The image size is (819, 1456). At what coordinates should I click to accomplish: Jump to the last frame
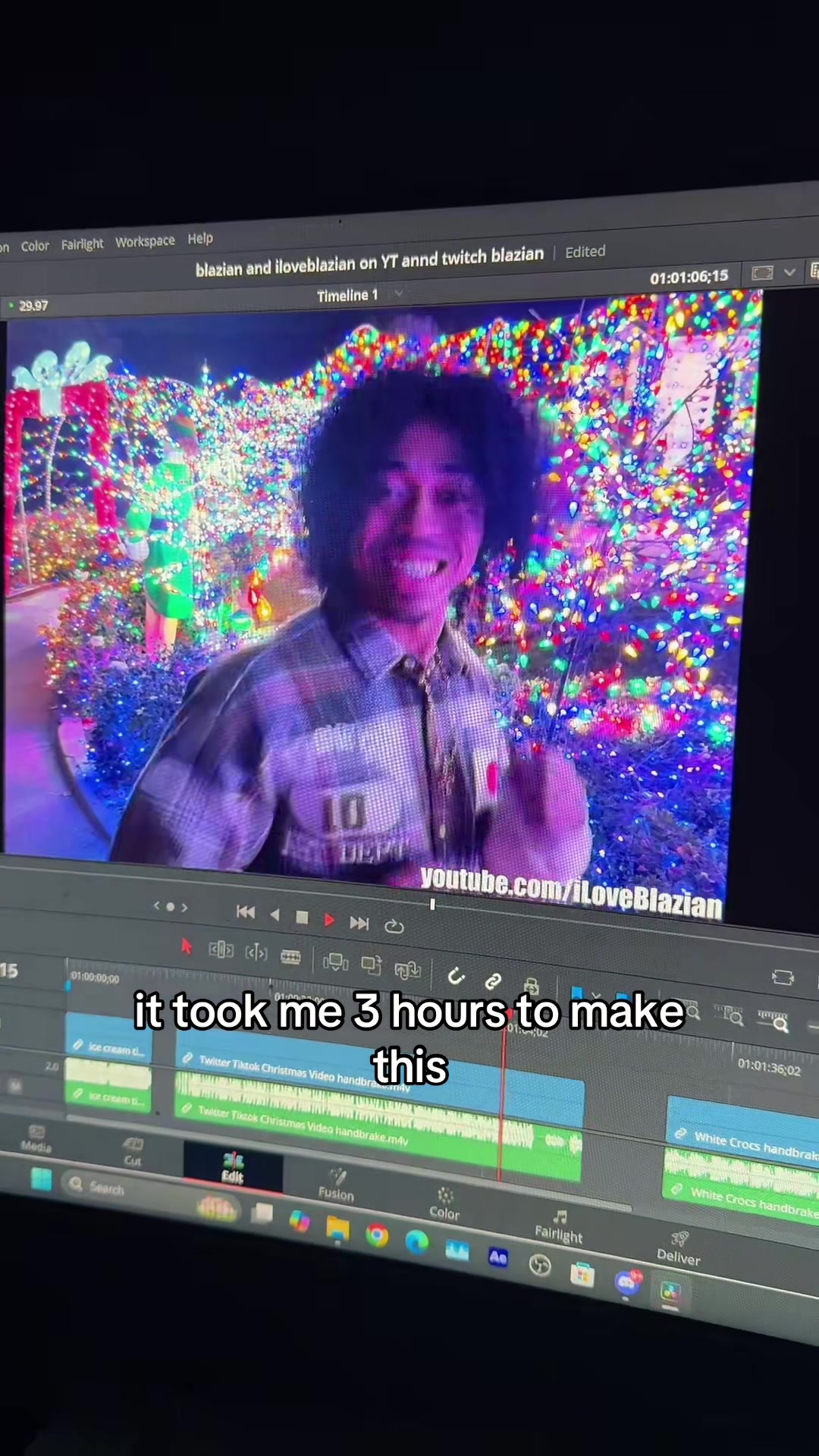click(359, 923)
